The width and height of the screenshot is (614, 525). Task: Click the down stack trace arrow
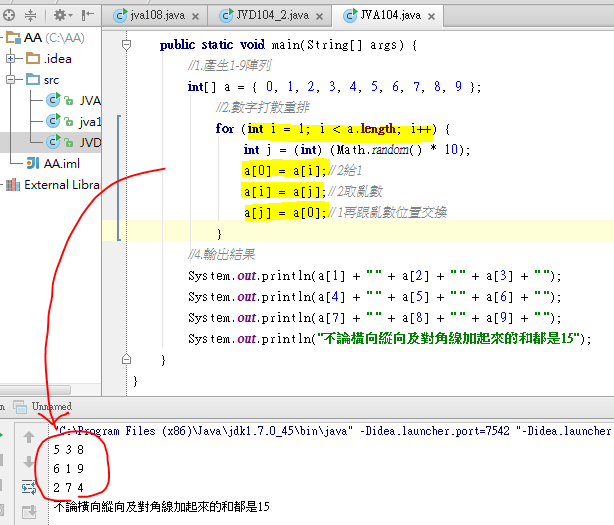[29, 462]
